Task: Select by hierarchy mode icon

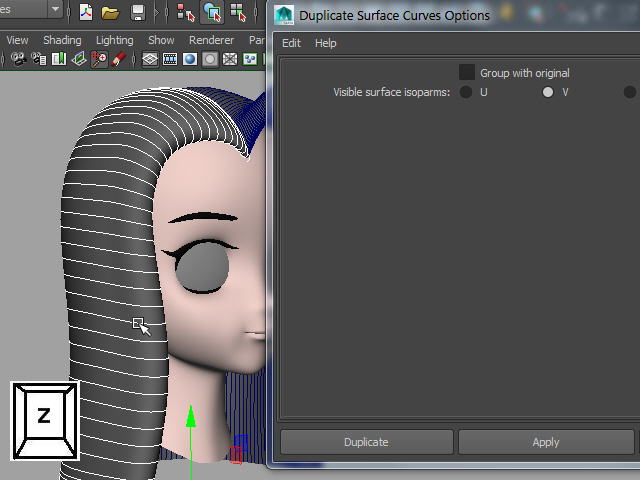Action: (185, 12)
